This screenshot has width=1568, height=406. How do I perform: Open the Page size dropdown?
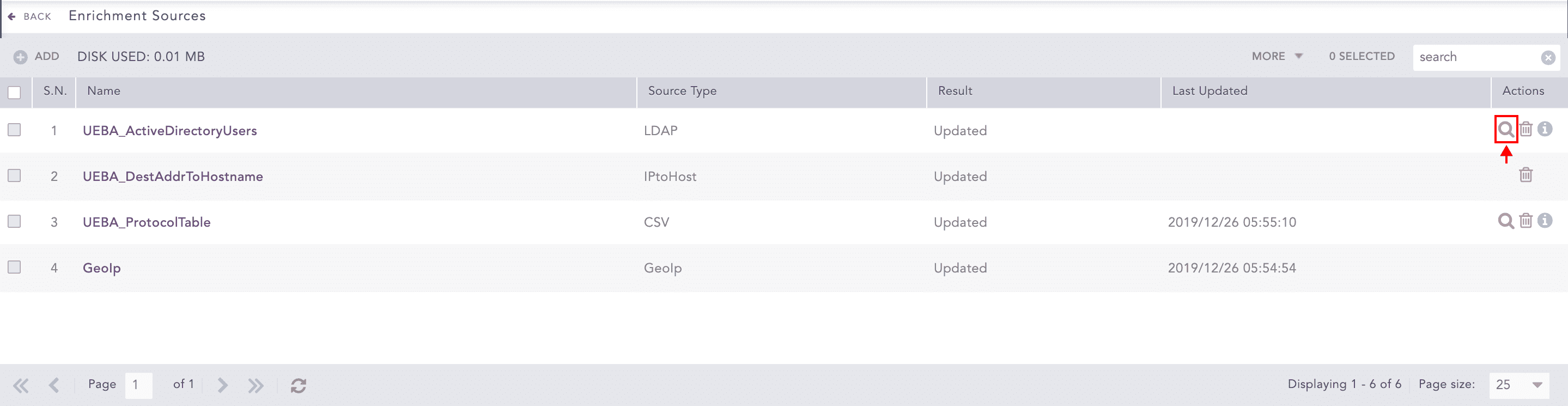click(x=1519, y=385)
